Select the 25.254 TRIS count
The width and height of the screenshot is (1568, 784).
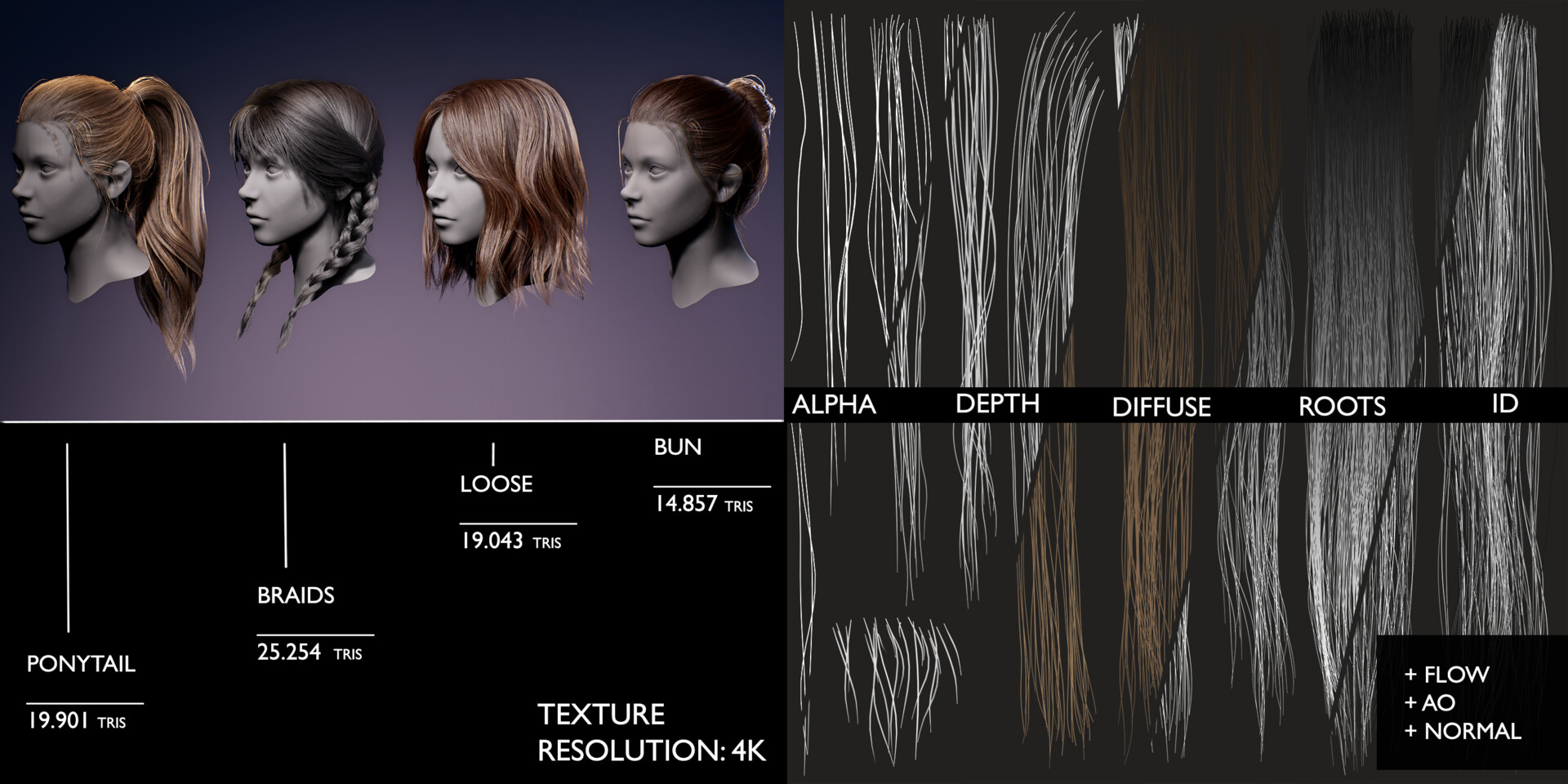click(310, 653)
